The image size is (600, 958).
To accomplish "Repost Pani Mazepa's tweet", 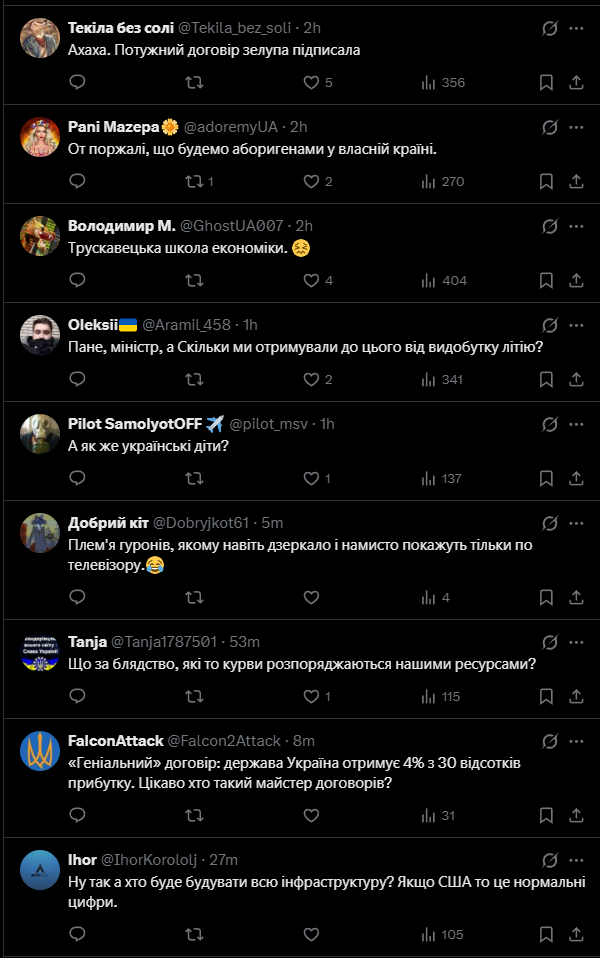I will tap(195, 181).
